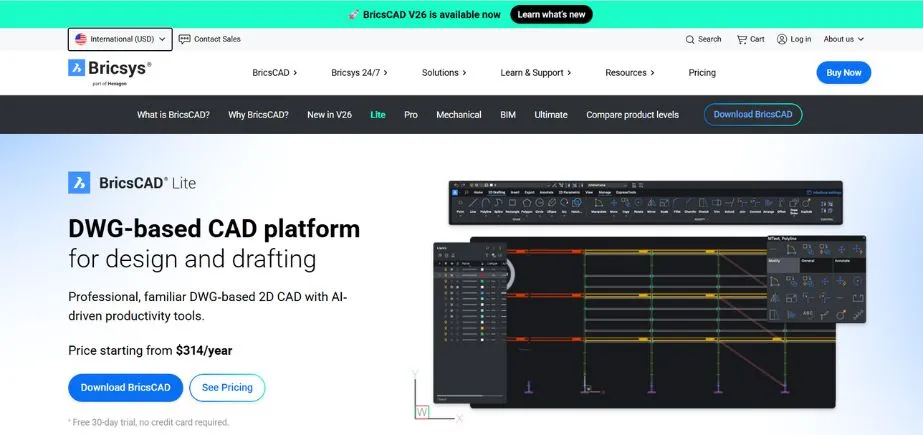Select the Copy tool in the ribbon image
923x435 pixels.
(626, 205)
